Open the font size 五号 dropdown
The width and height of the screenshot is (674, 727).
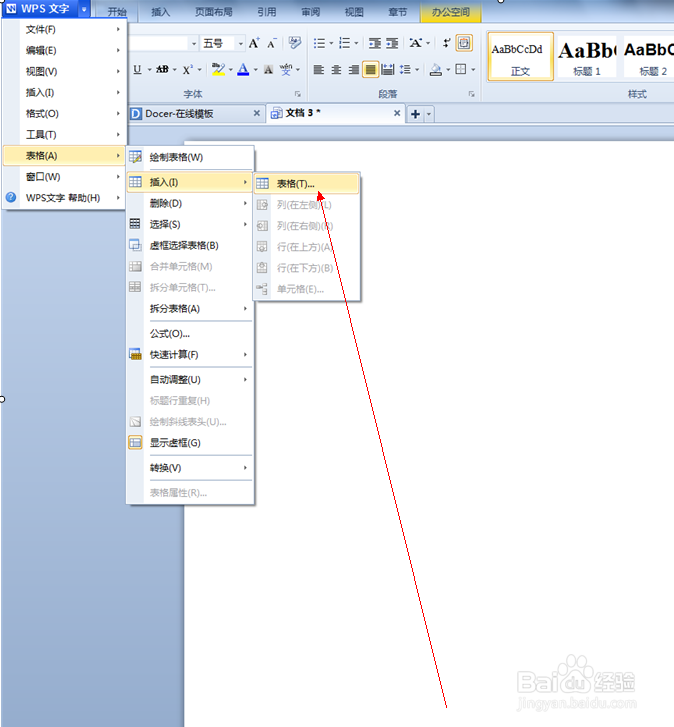[241, 44]
